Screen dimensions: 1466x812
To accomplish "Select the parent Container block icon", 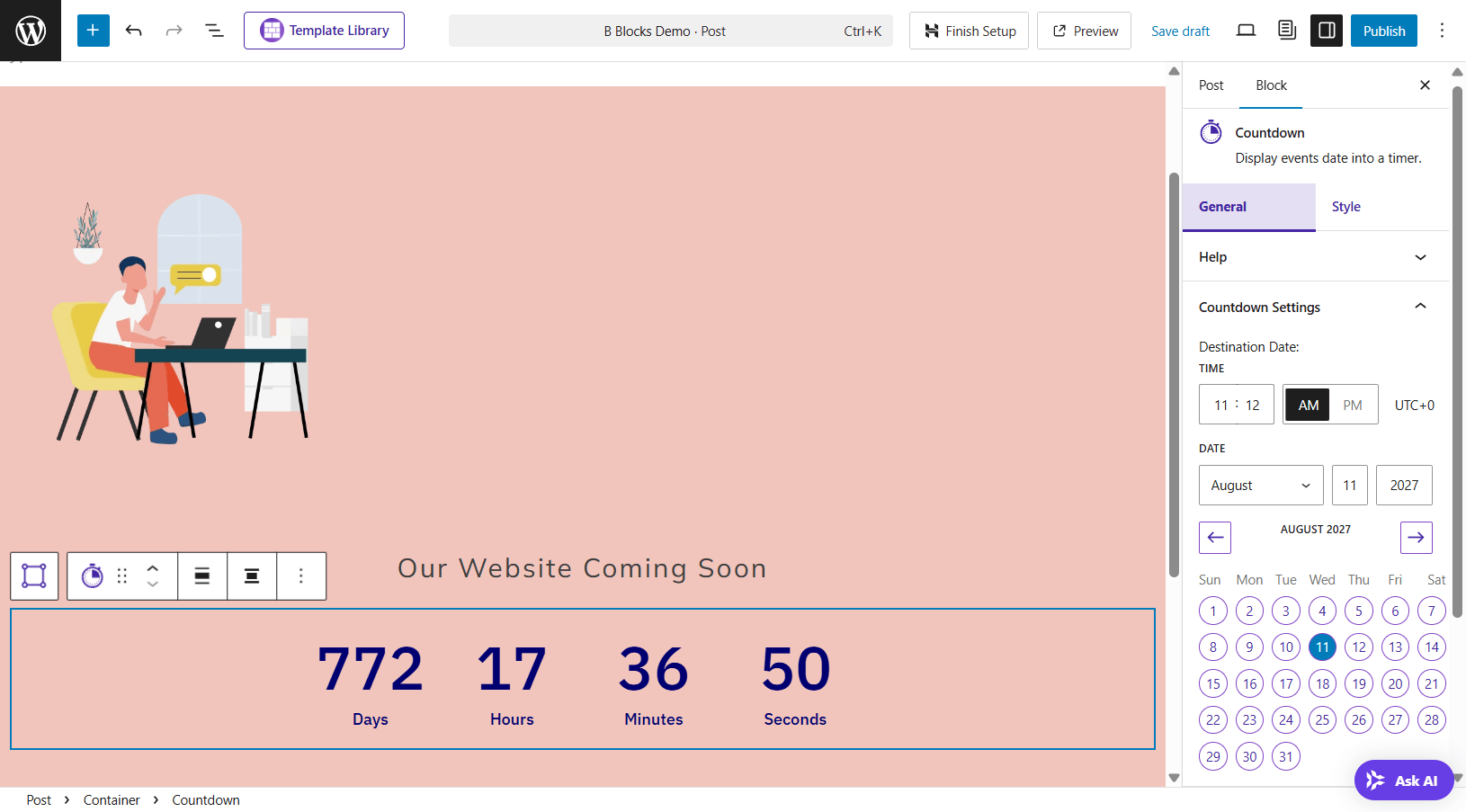I will [x=34, y=576].
